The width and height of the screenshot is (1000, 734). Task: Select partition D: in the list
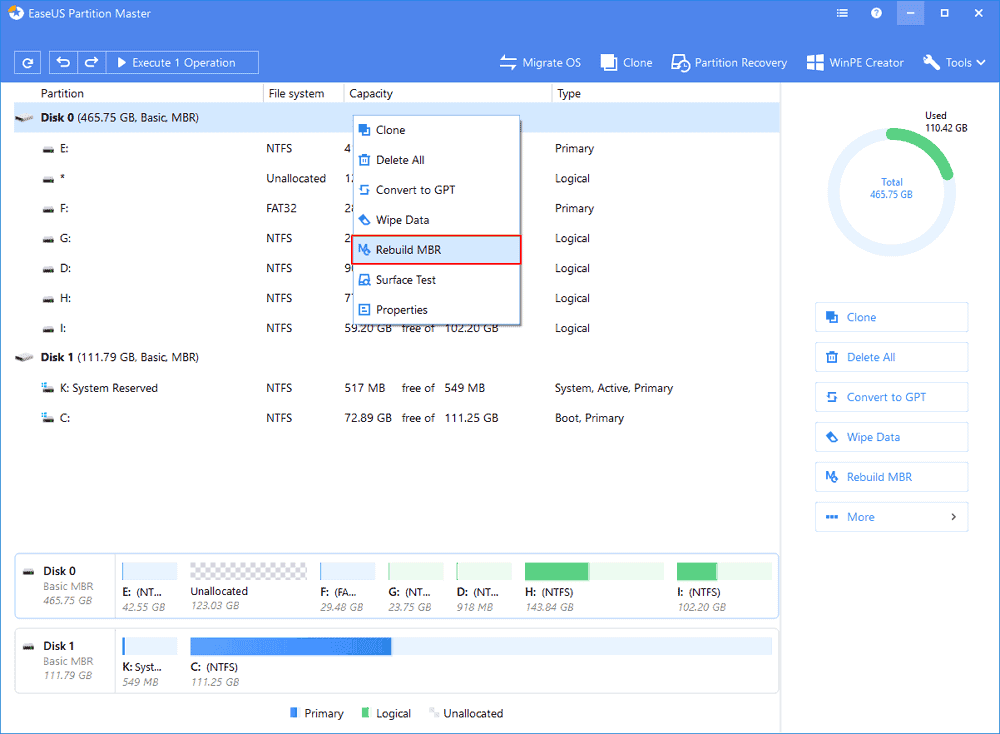396,268
